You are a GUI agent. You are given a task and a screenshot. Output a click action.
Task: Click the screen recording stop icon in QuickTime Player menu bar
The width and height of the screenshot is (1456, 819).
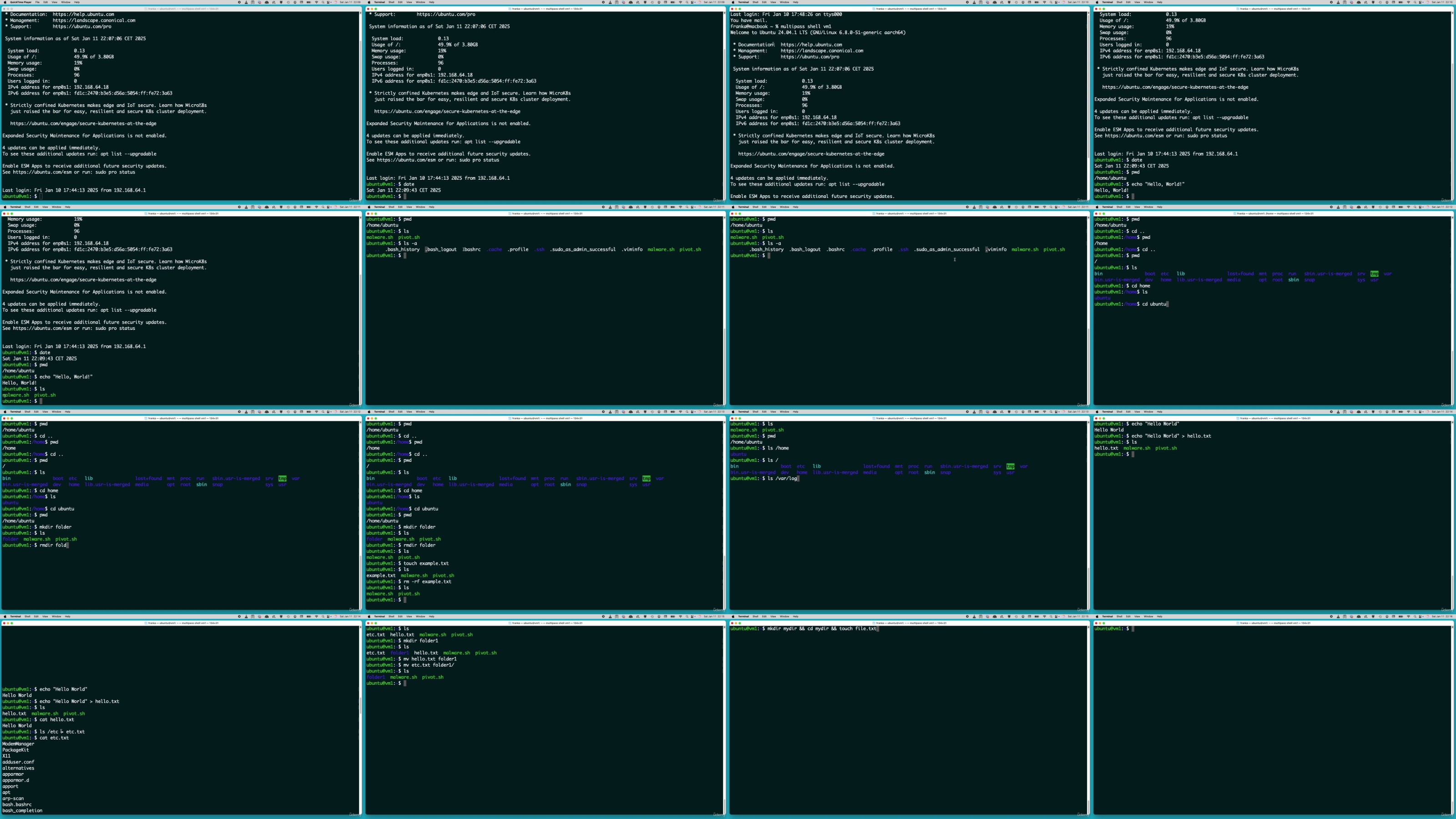[240, 2]
